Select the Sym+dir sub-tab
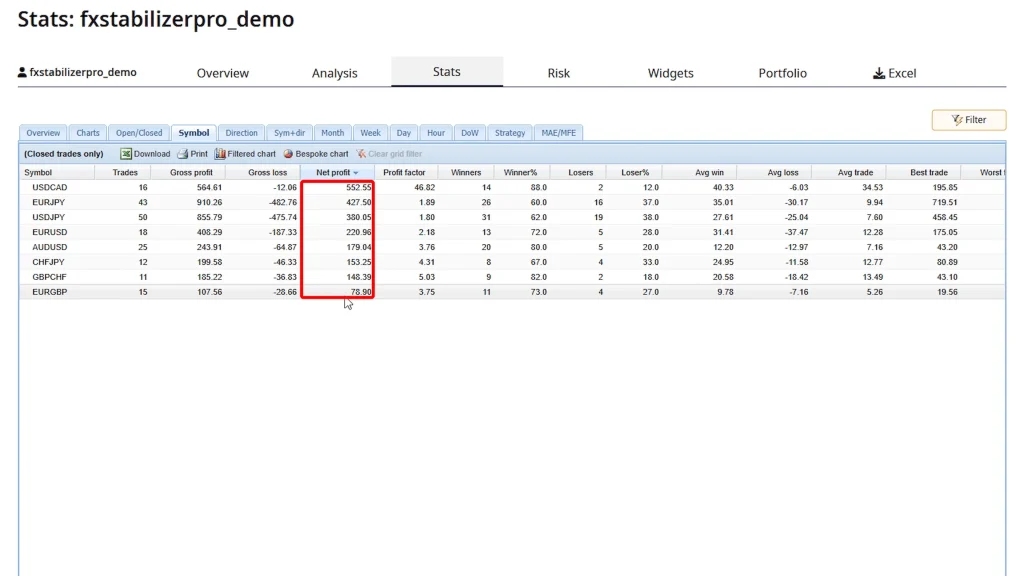This screenshot has width=1024, height=576. pos(289,133)
